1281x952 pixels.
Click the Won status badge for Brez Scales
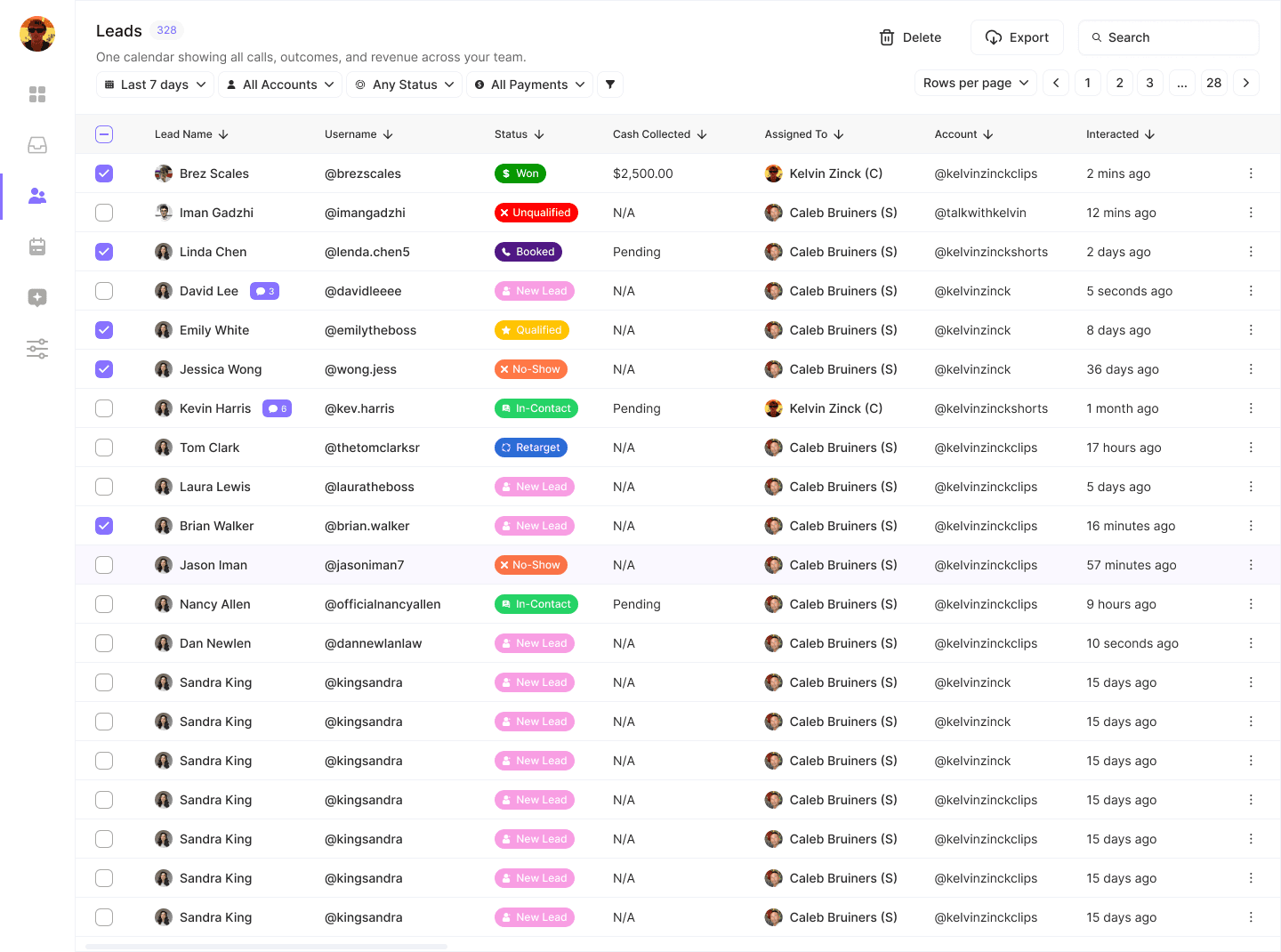point(520,173)
